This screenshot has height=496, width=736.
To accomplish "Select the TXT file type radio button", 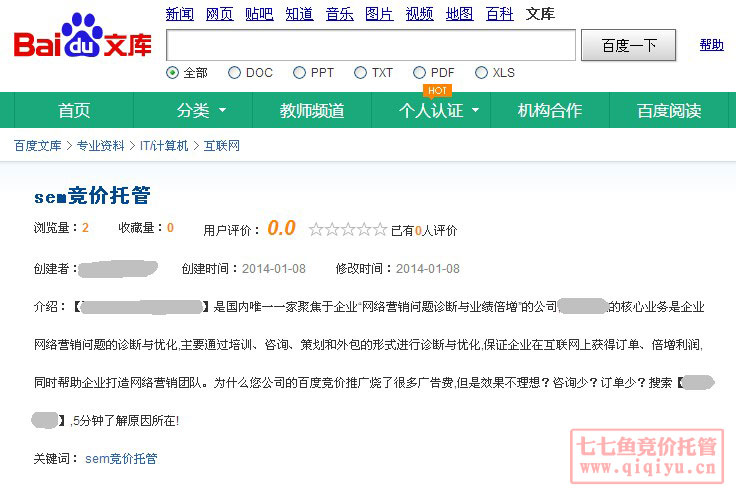I will pyautogui.click(x=360, y=73).
